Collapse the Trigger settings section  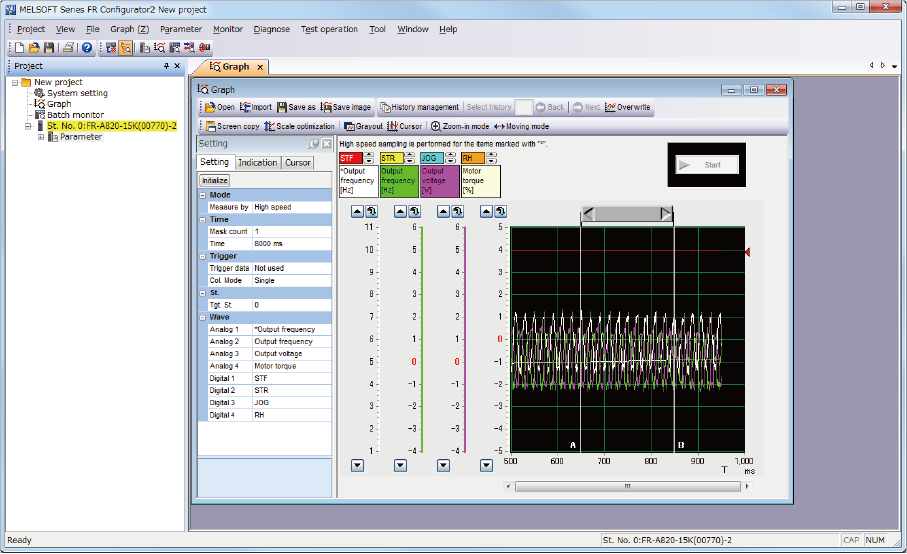pyautogui.click(x=203, y=256)
